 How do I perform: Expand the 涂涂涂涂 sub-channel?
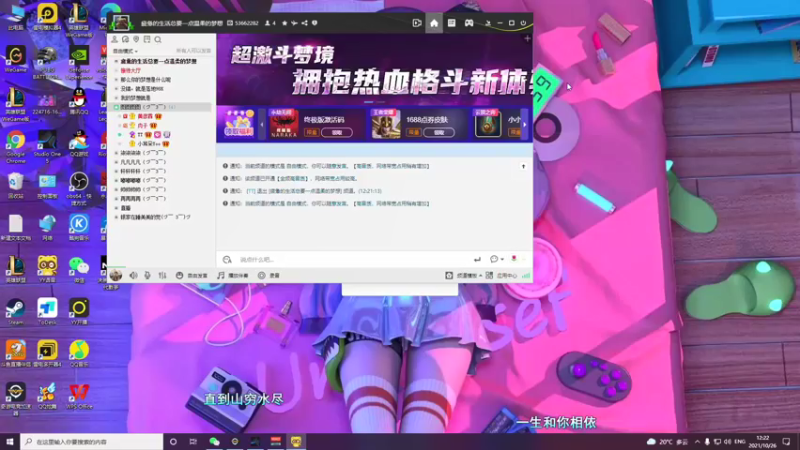(116, 153)
